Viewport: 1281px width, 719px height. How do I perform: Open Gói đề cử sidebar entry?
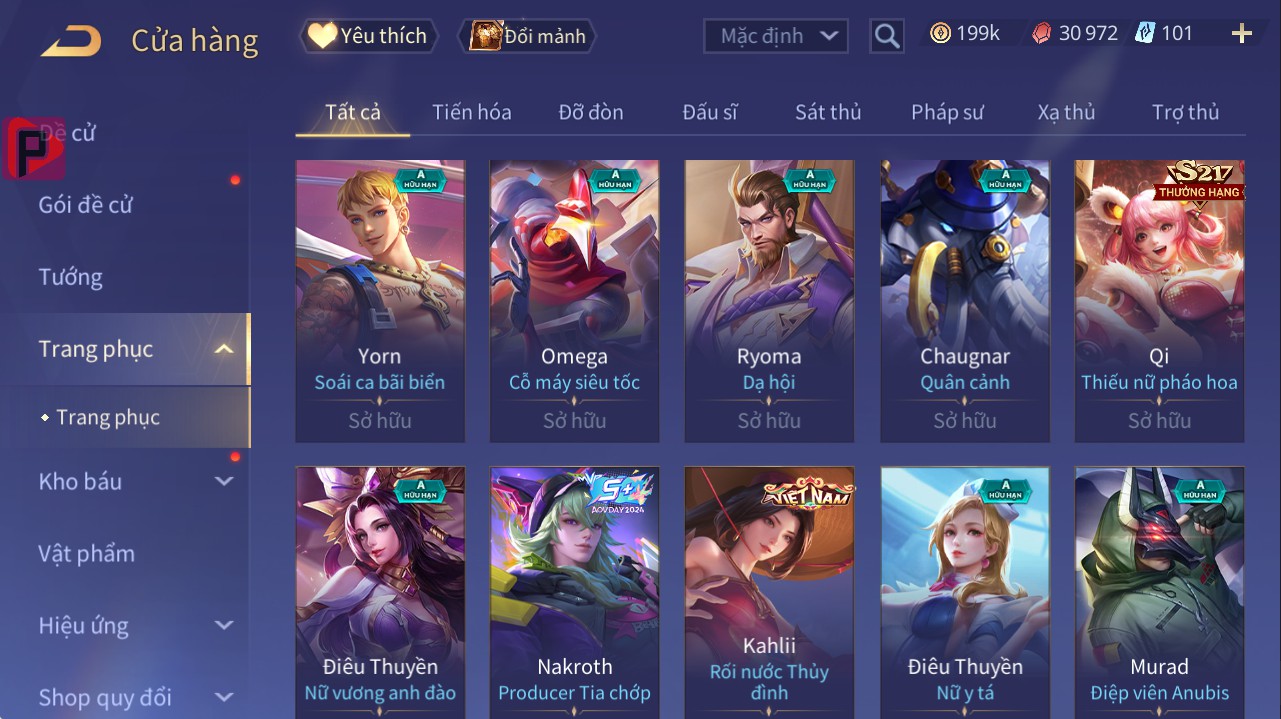[86, 205]
